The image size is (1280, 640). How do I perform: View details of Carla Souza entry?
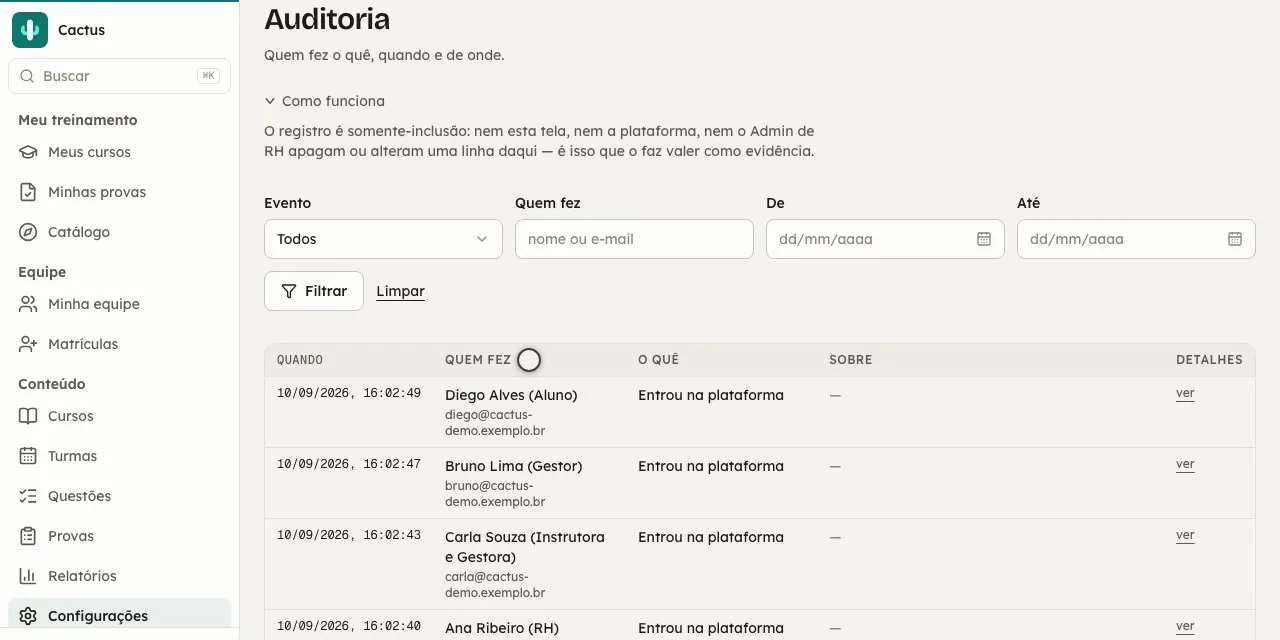[x=1185, y=535]
